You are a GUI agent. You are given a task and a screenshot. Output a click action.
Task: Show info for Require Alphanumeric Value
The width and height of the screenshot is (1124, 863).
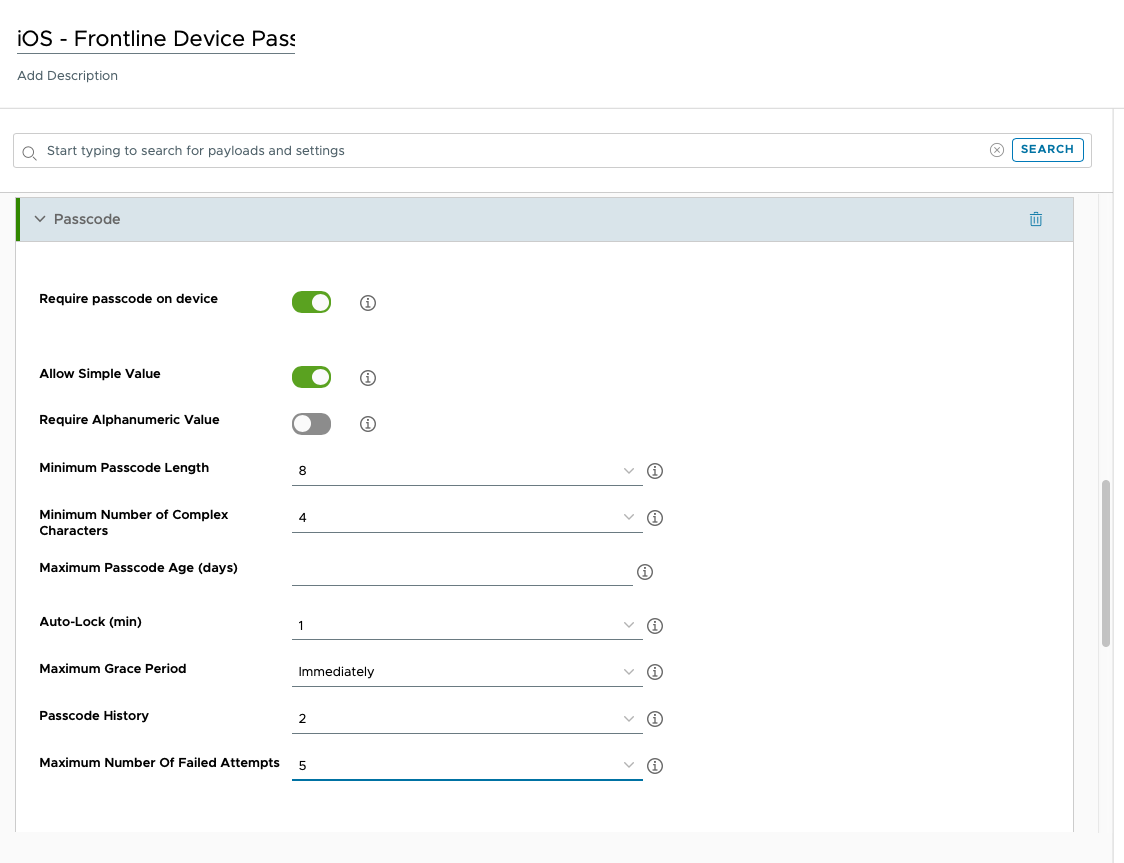click(368, 424)
